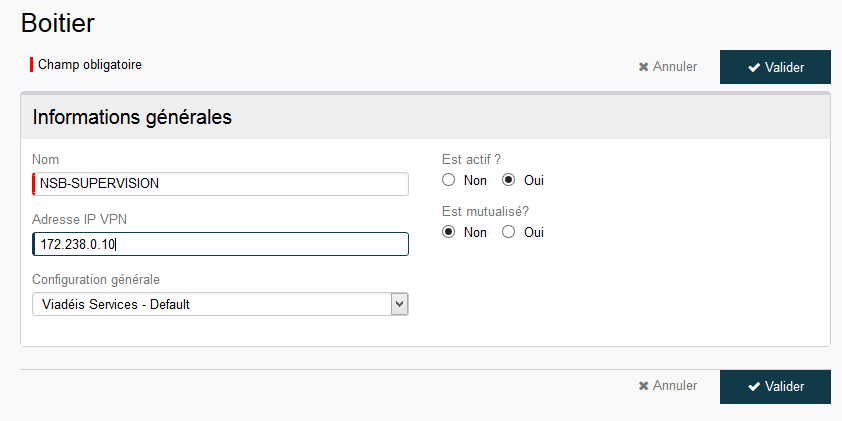Focus the Nom field containing NSB-SUPERVISION
This screenshot has width=842, height=421.
[220, 184]
